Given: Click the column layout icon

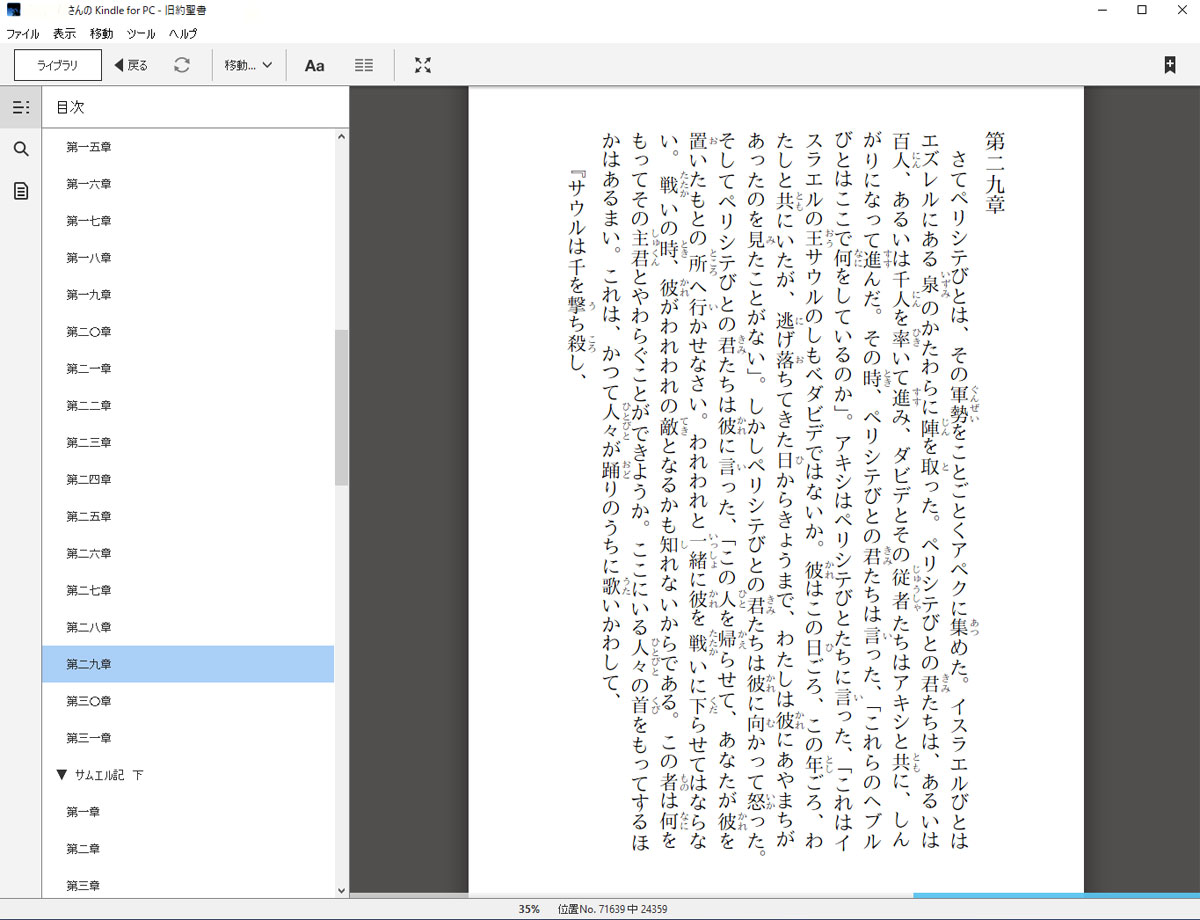Looking at the screenshot, I should [364, 65].
